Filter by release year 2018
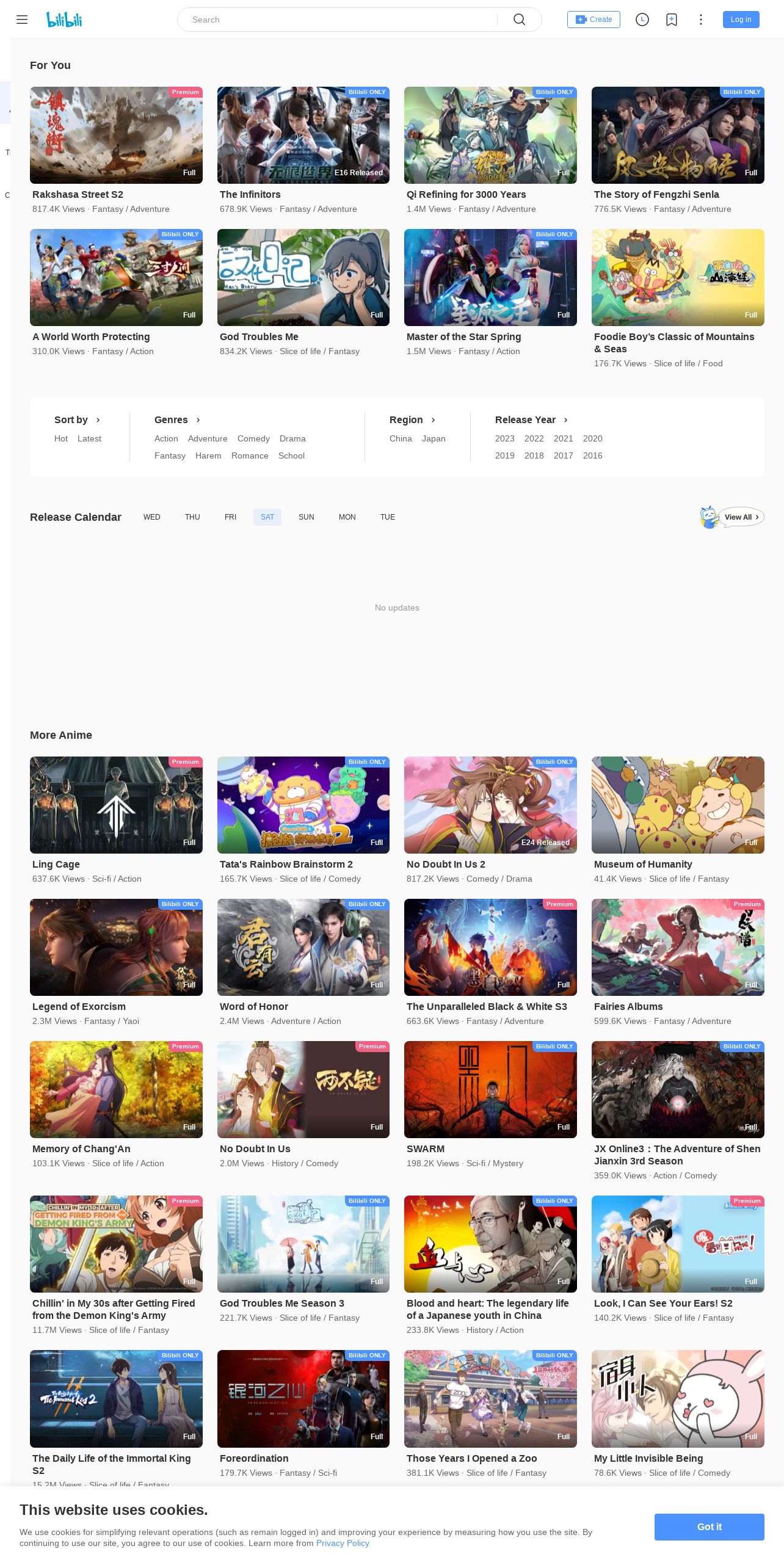Image resolution: width=784 pixels, height=1568 pixels. [534, 456]
